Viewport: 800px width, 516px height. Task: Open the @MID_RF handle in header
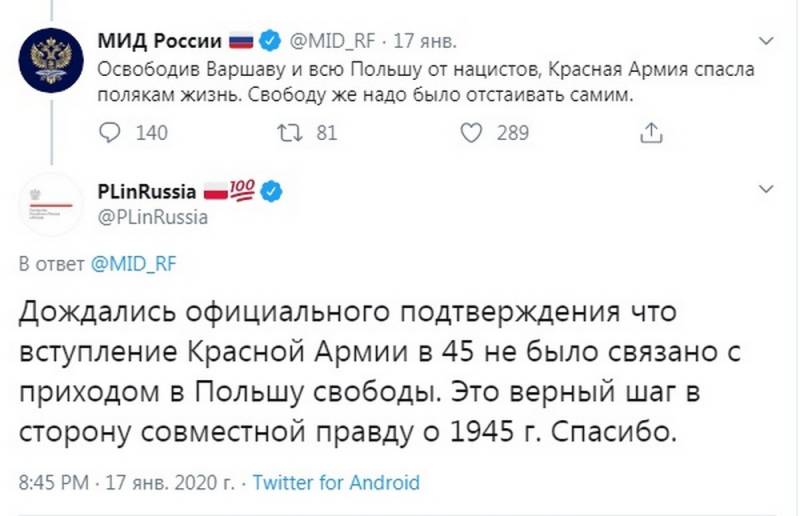point(332,41)
